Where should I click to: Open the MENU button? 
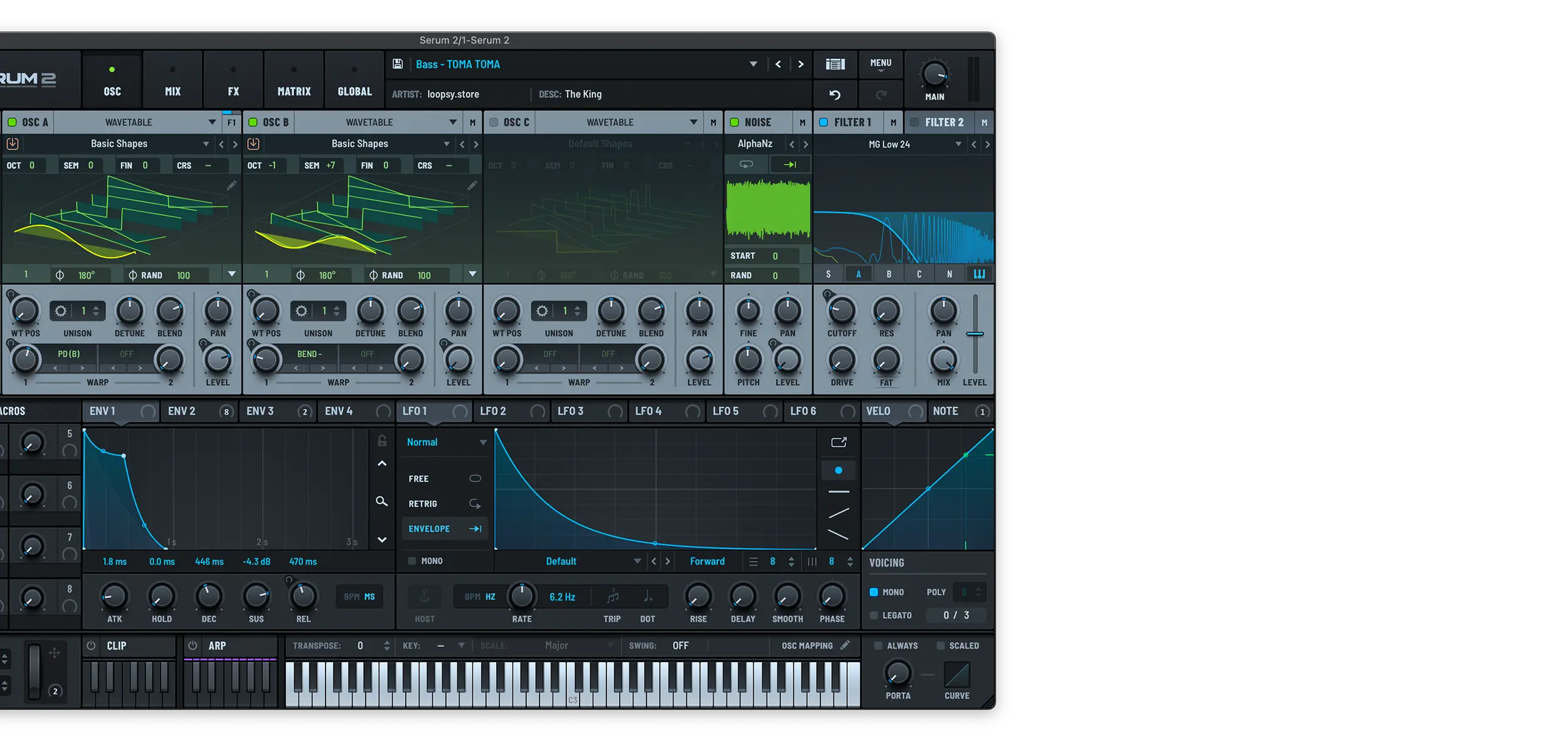pos(881,64)
